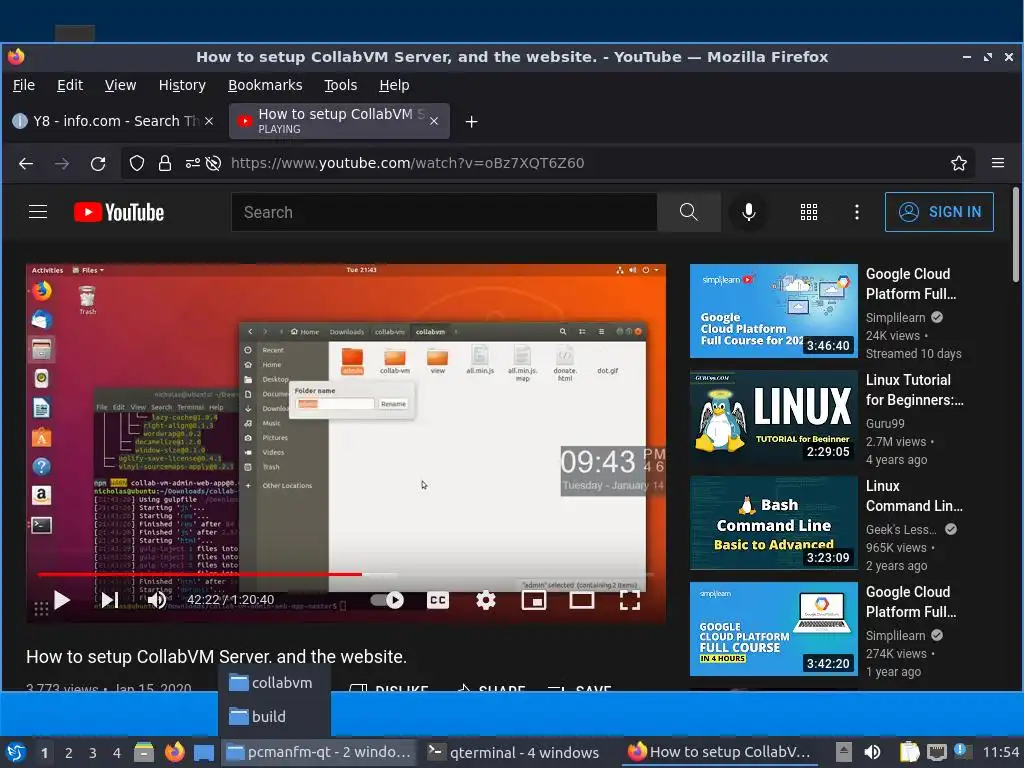
Task: Mute the video using speaker icon
Action: click(x=157, y=600)
